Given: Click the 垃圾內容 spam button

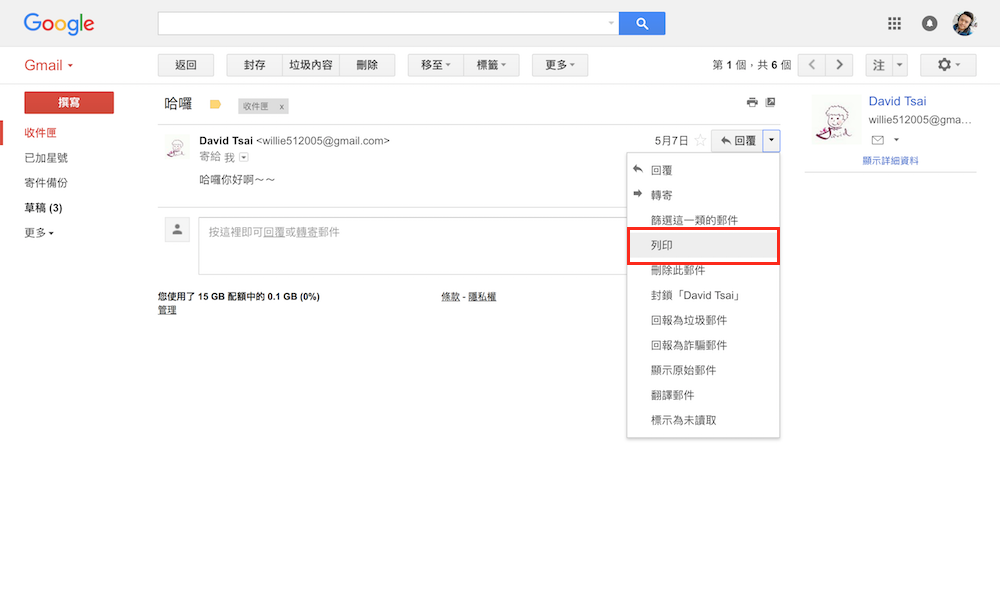Looking at the screenshot, I should pos(311,65).
